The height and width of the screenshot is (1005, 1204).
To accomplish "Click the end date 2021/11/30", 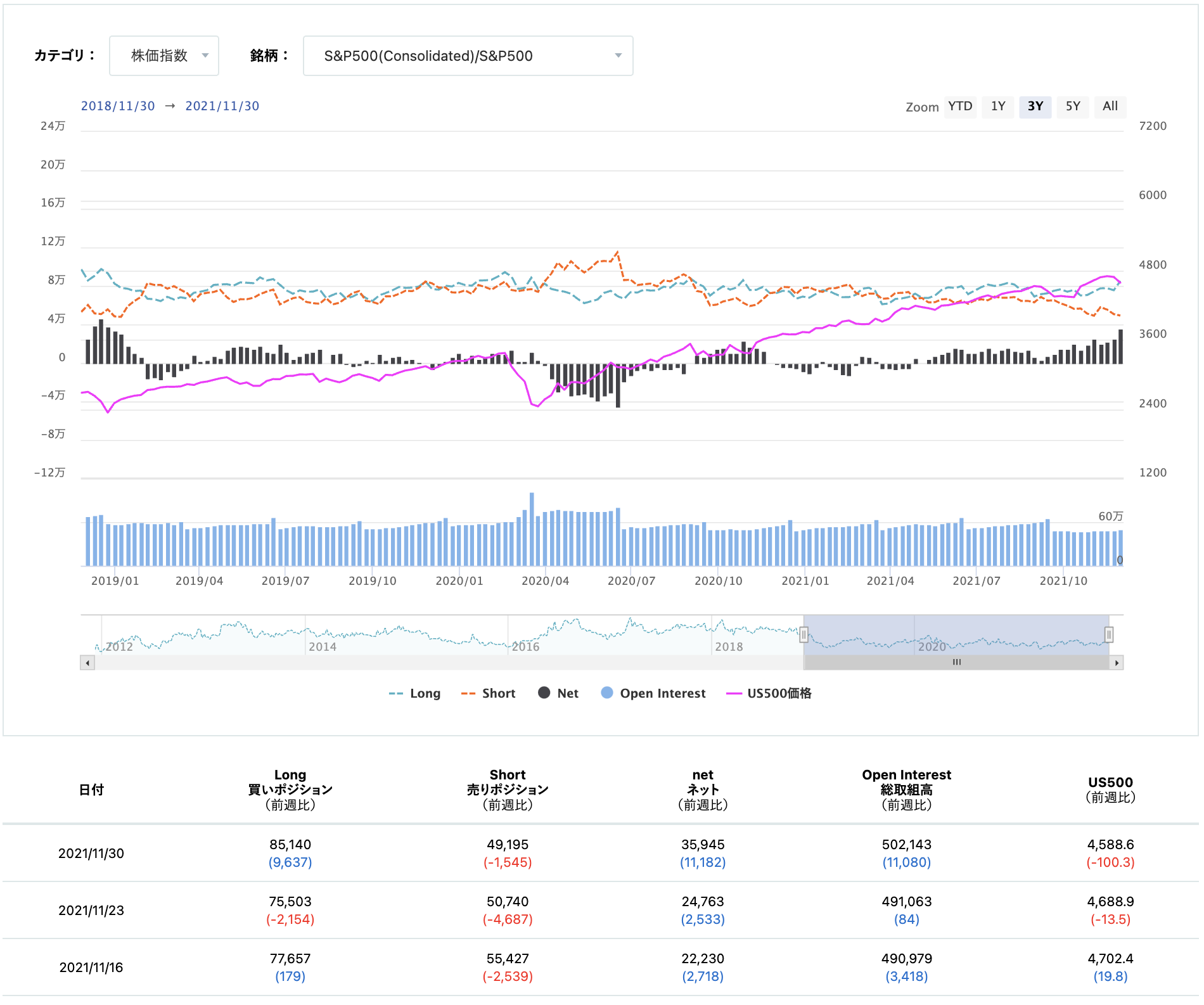I will [x=222, y=106].
